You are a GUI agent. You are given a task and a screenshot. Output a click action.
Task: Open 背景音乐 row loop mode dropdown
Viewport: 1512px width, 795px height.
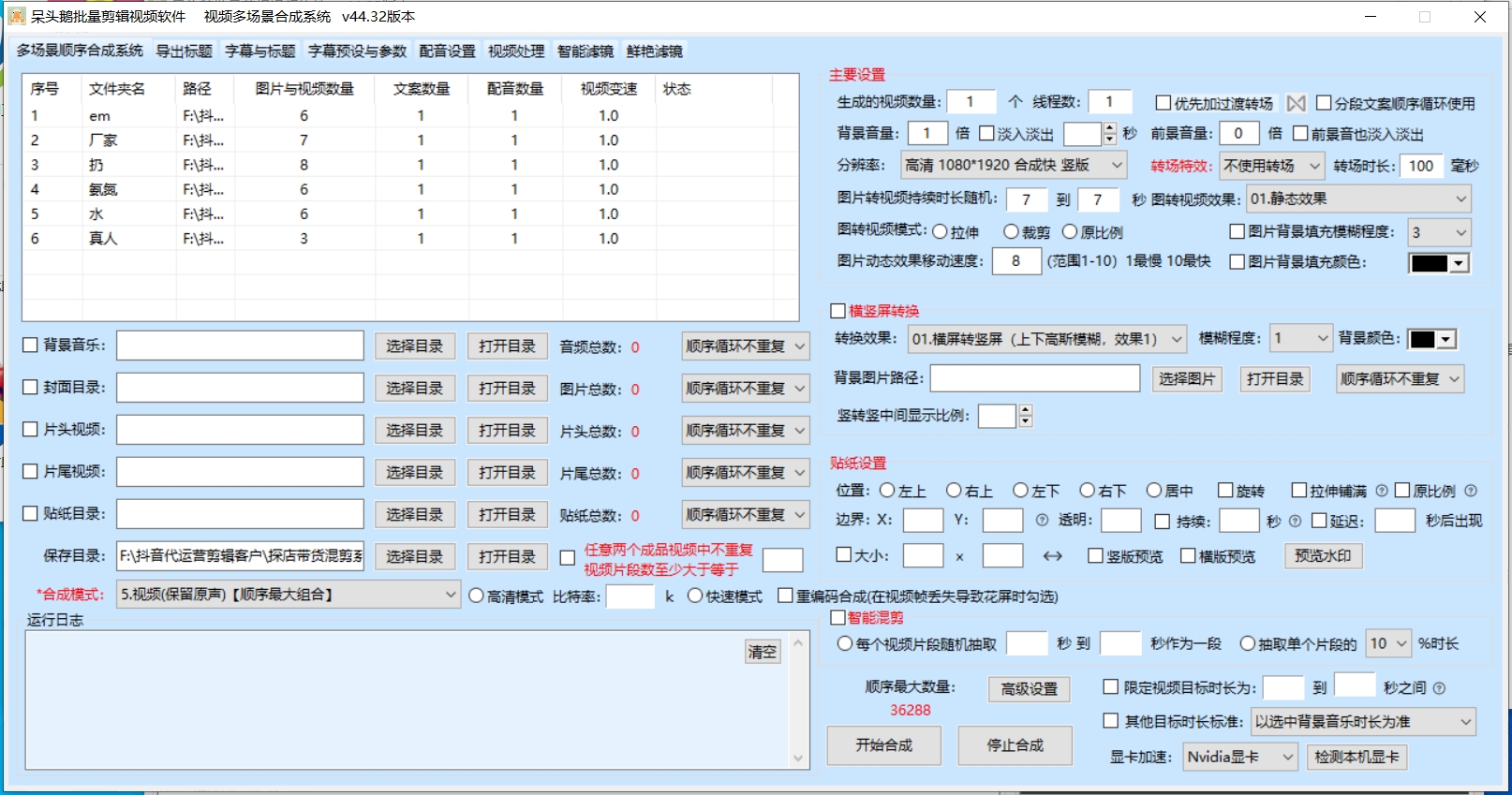tap(746, 346)
